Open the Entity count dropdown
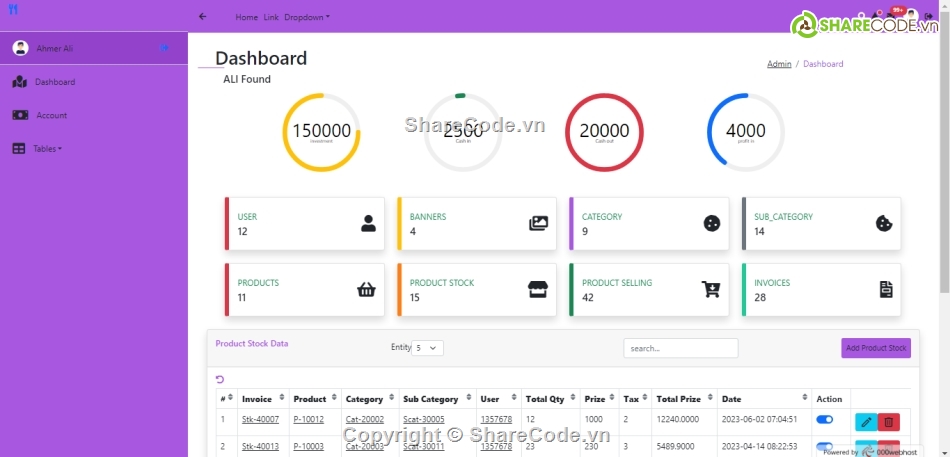Viewport: 950px width, 457px height. (x=428, y=348)
